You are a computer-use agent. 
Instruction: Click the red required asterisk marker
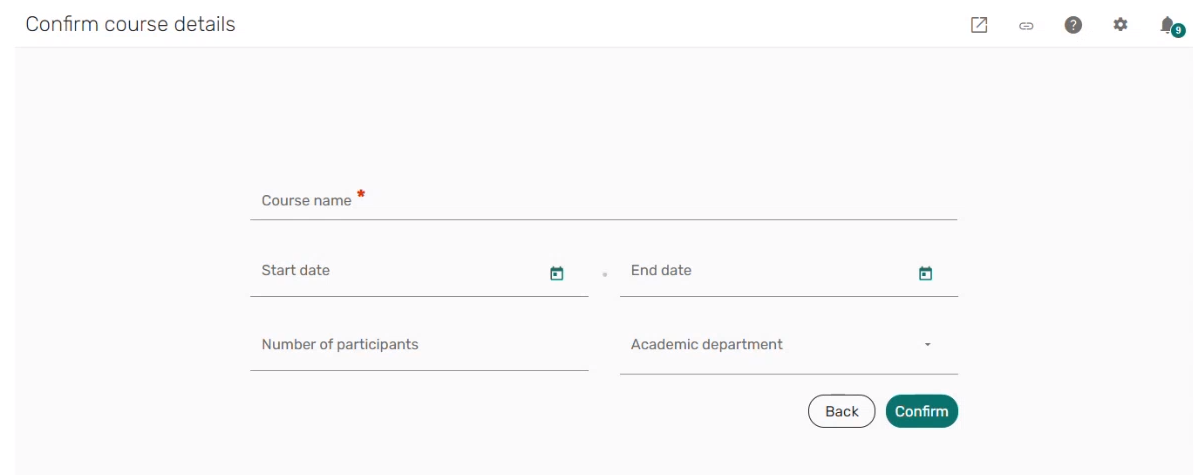tap(361, 194)
